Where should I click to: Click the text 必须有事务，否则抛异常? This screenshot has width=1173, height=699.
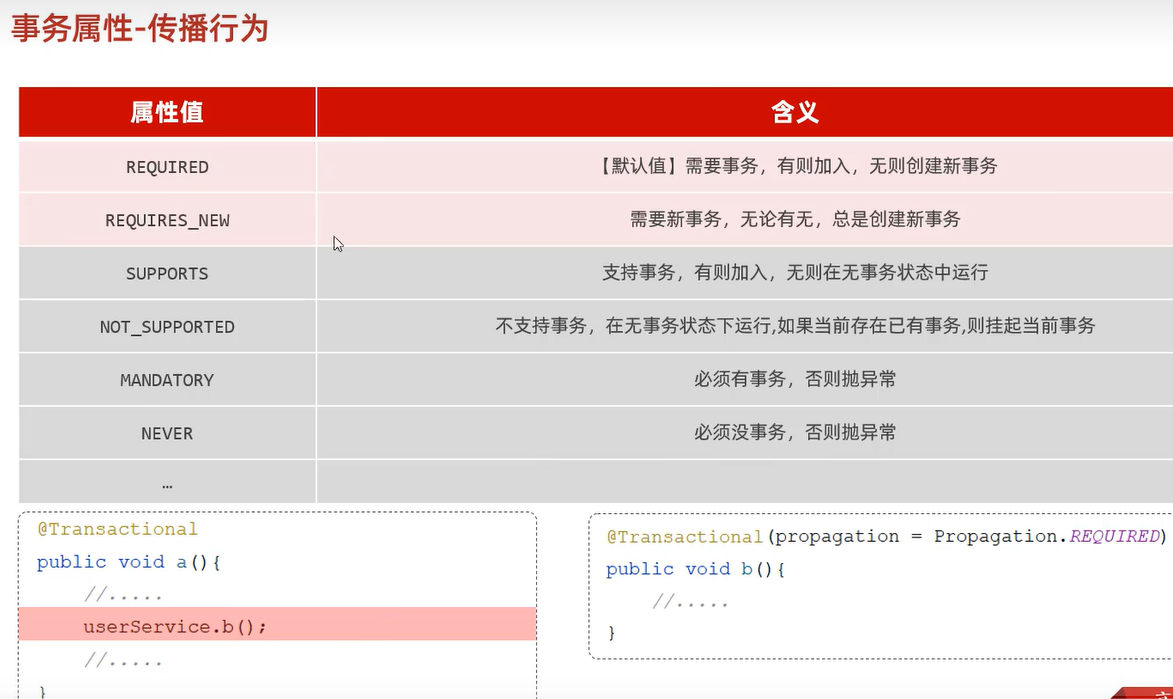tap(794, 379)
